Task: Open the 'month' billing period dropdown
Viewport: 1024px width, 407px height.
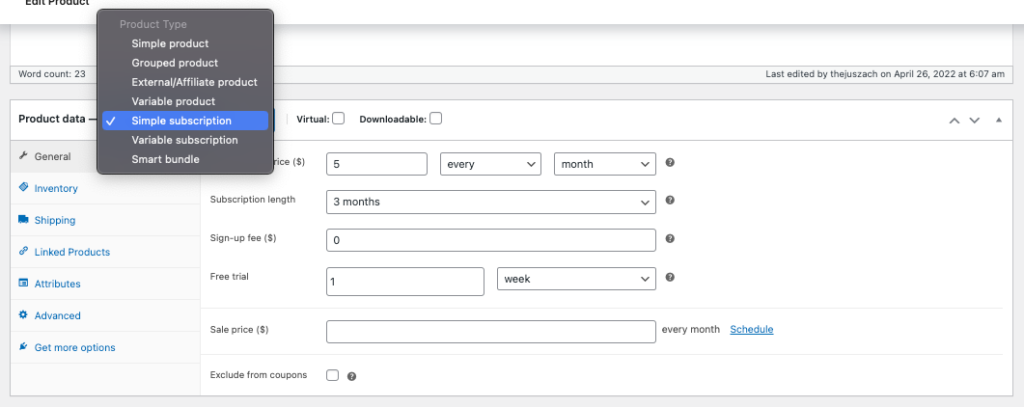Action: pyautogui.click(x=605, y=164)
